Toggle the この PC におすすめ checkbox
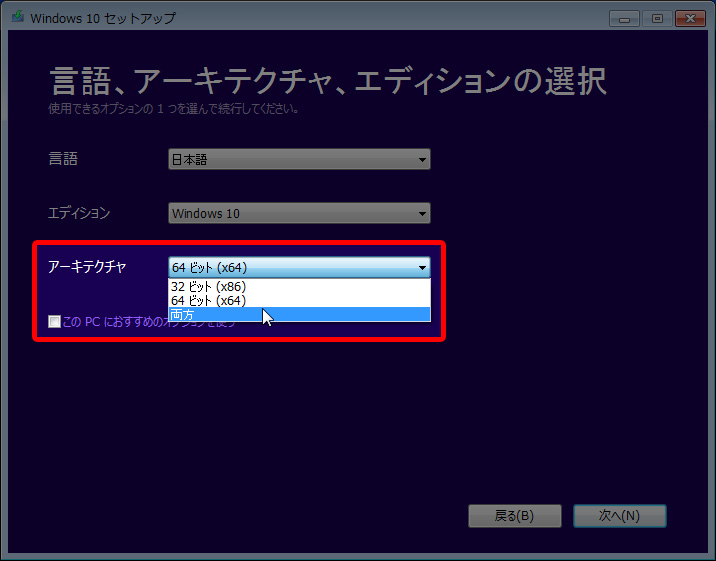The height and width of the screenshot is (561, 716). (54, 322)
